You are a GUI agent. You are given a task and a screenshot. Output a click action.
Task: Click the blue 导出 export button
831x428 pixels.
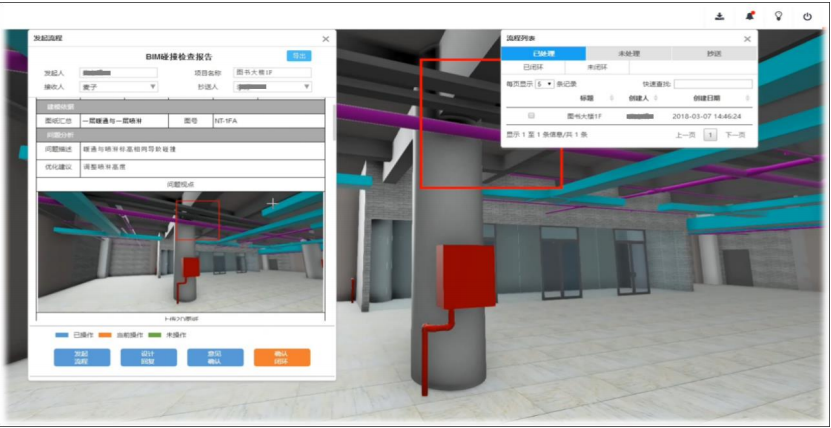point(299,56)
